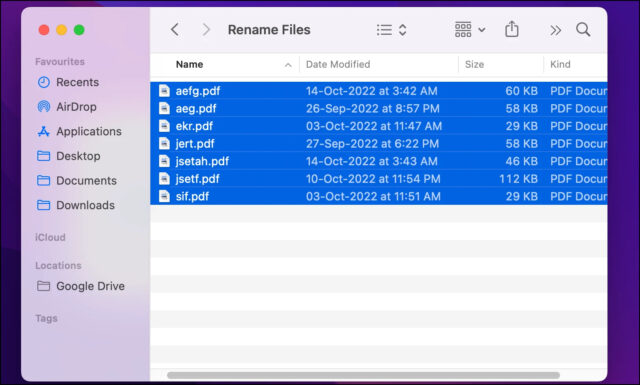Viewport: 640px width, 385px height.
Task: Select the jsetah.pdf file row
Action: (x=379, y=161)
